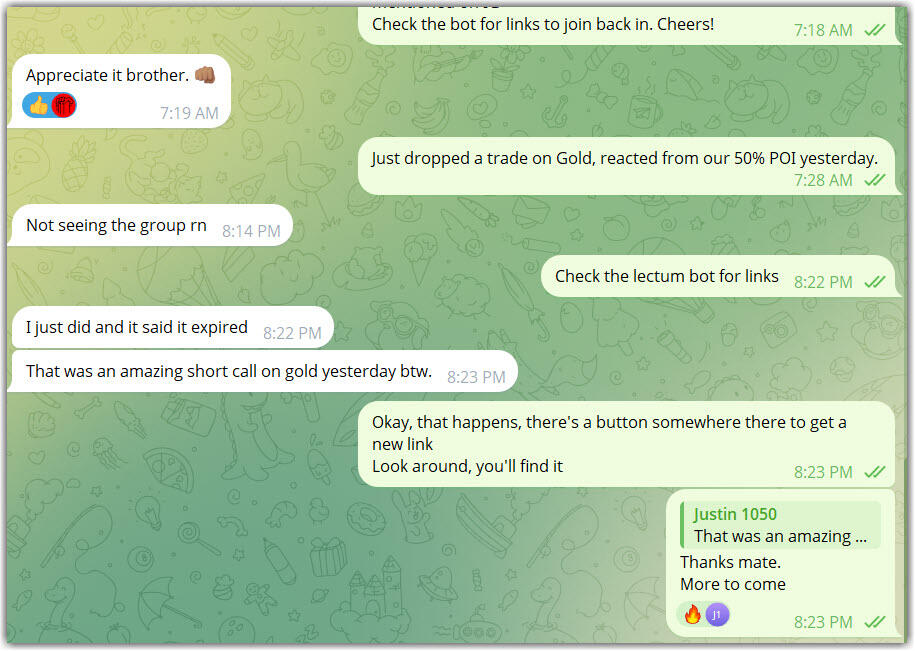Click read checkmarks on Gold trade message
Viewport: 915px width, 651px height.
pos(875,180)
